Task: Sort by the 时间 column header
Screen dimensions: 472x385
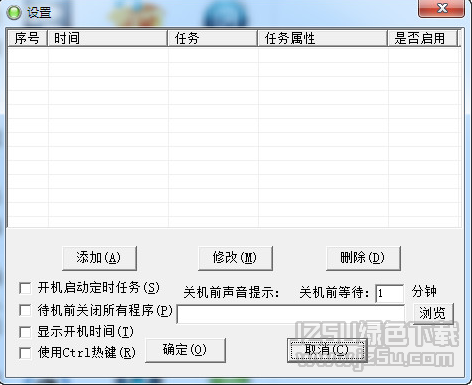Action: click(x=107, y=38)
